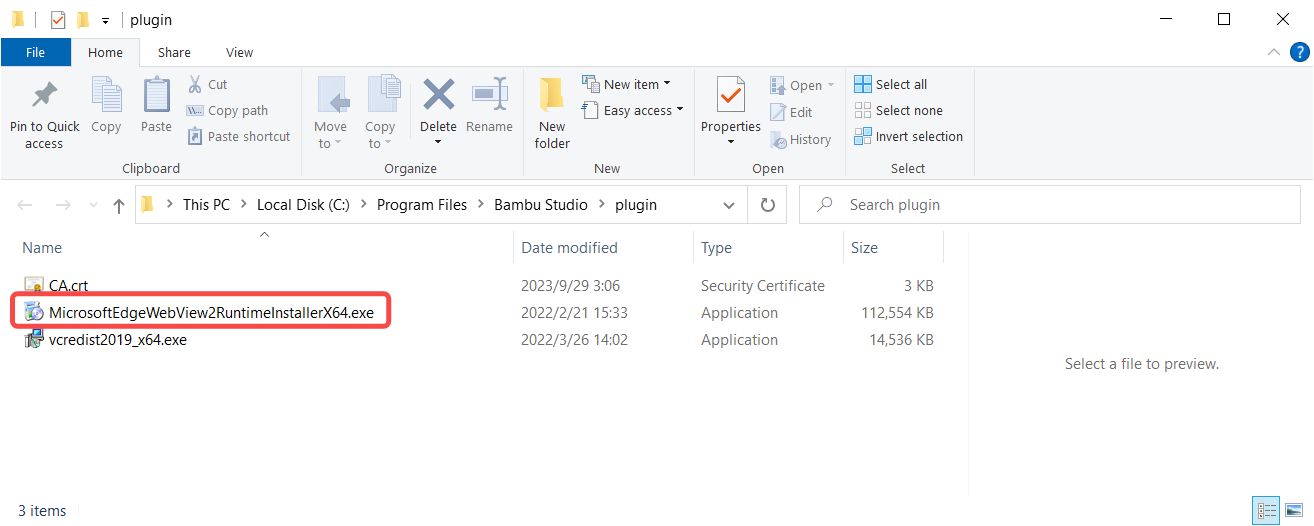Click Pin to Quick access icon

(44, 96)
